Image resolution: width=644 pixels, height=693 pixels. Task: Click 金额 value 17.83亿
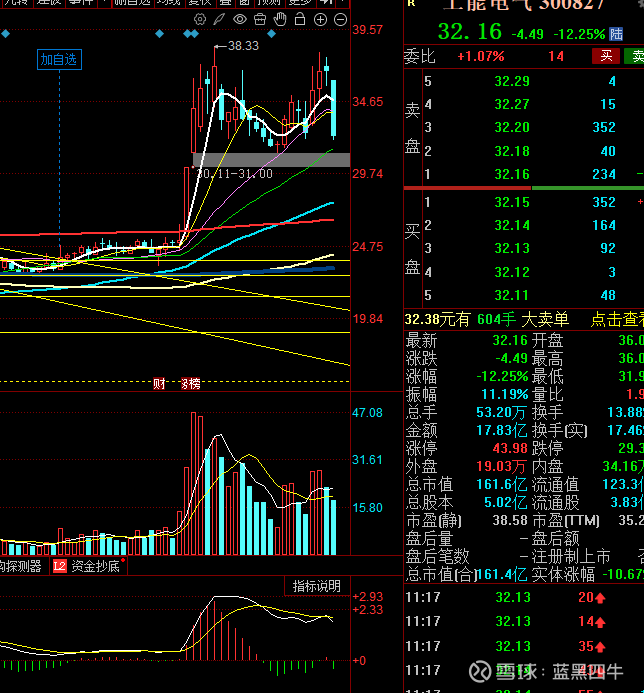coord(502,430)
